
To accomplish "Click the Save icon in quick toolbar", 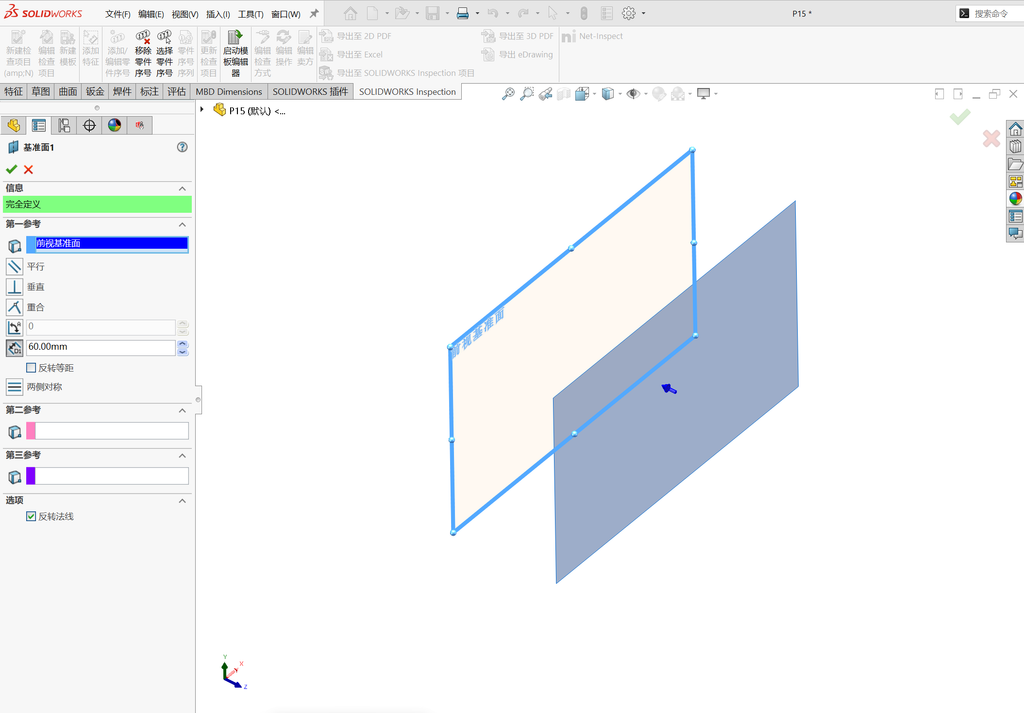I will [432, 13].
